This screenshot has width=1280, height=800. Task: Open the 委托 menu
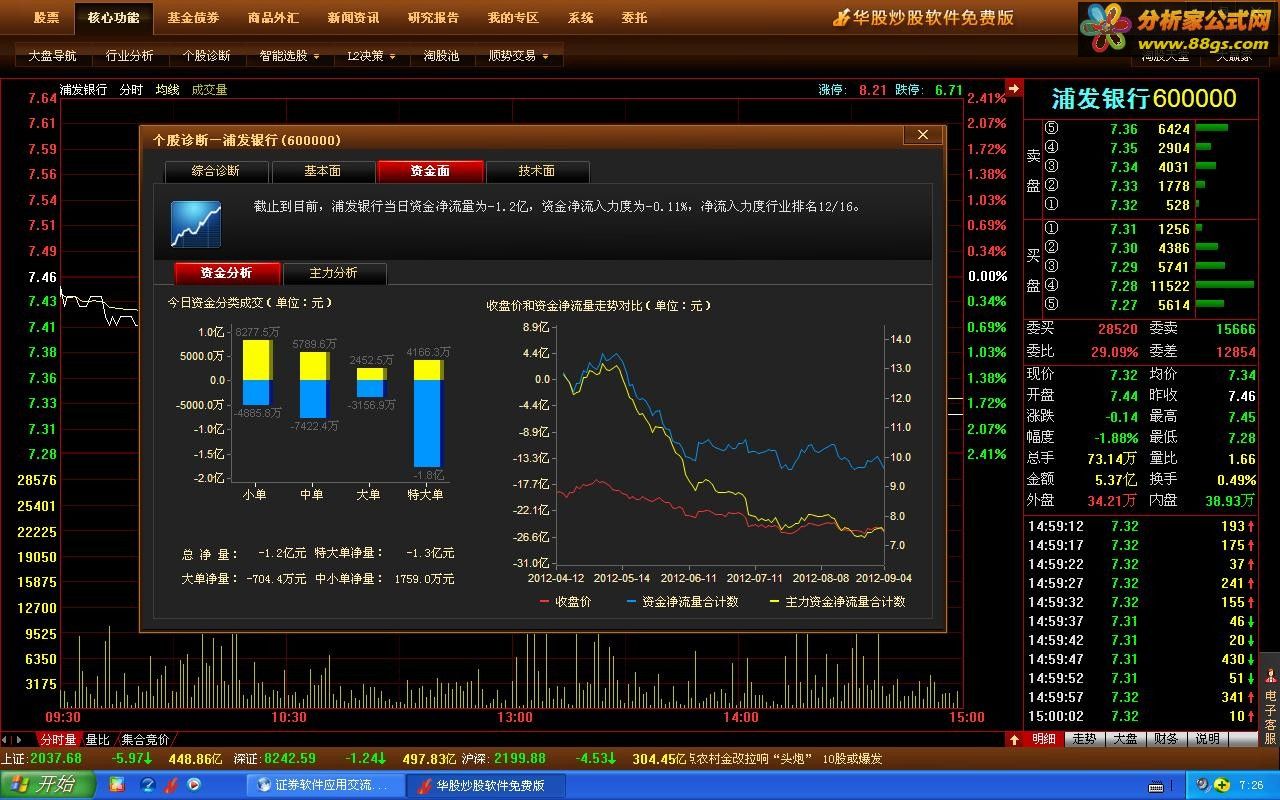coord(634,18)
